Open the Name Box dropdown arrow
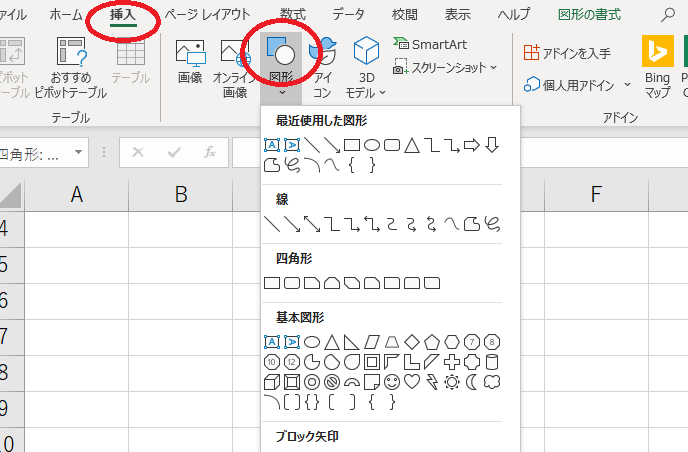The height and width of the screenshot is (452, 688). 79,152
